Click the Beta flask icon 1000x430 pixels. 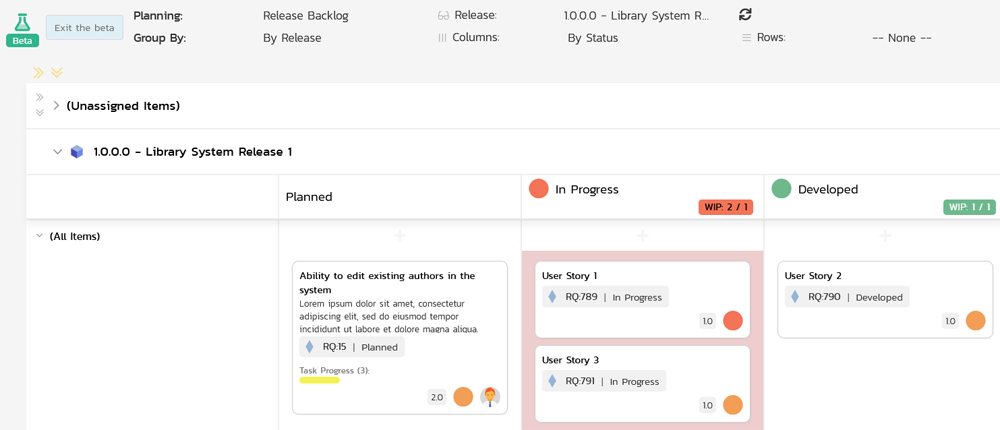22,23
